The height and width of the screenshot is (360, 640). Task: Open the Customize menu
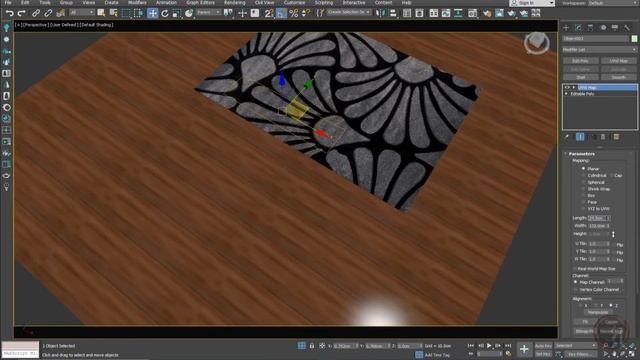click(294, 2)
